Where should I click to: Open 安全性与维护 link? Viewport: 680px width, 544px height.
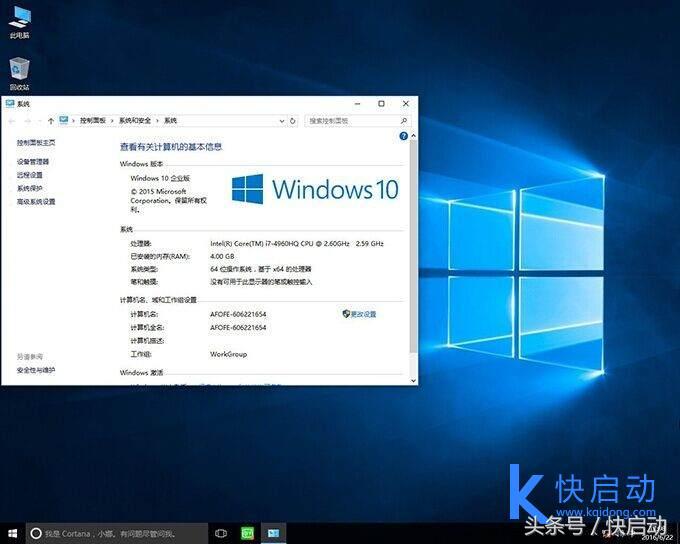36,370
